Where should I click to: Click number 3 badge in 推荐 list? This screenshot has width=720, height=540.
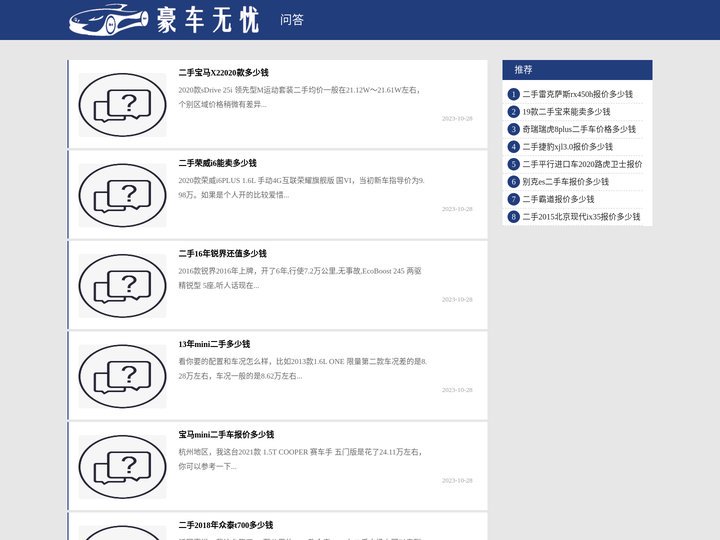513,129
